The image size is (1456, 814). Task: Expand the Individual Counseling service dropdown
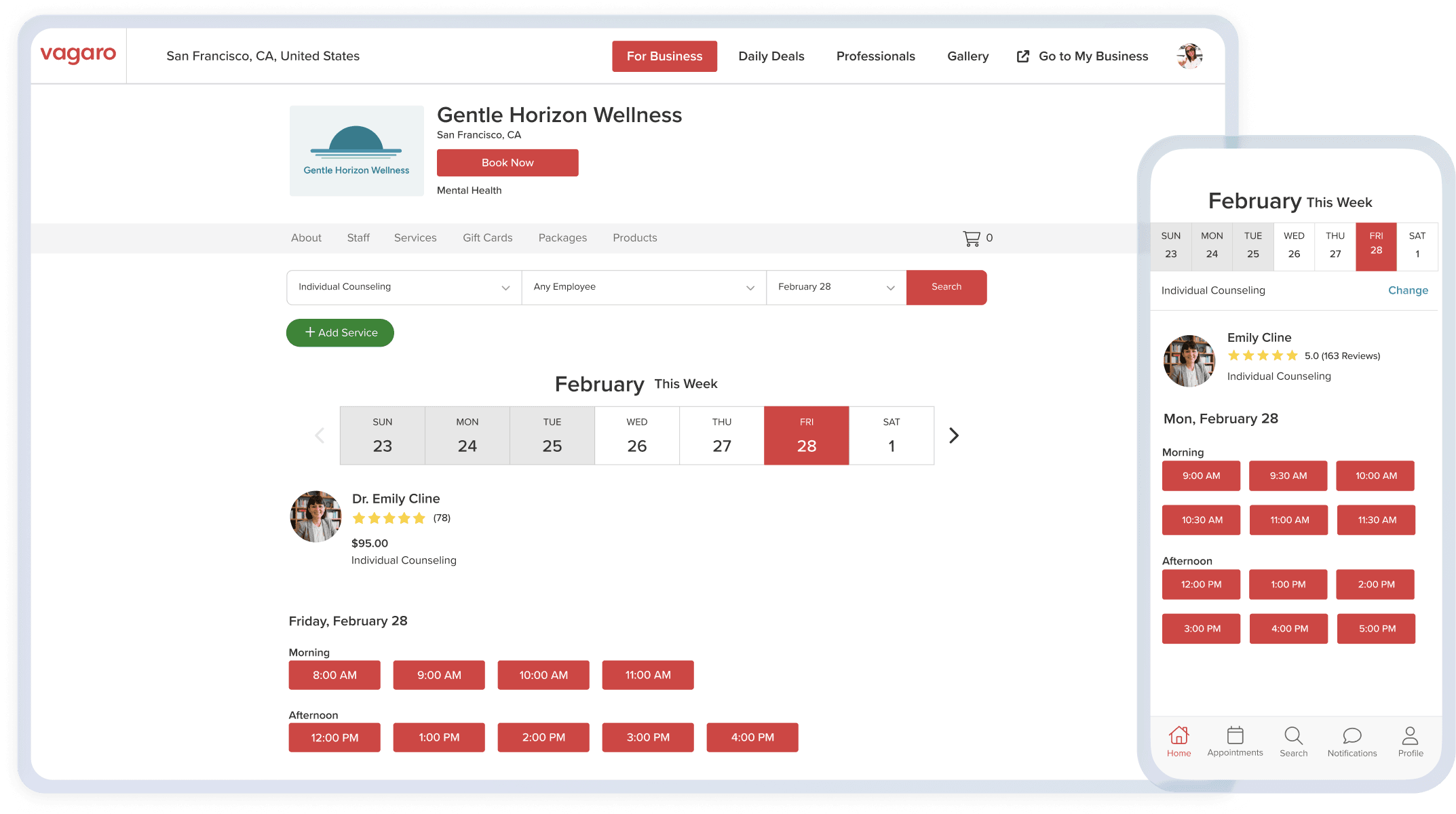(x=404, y=287)
